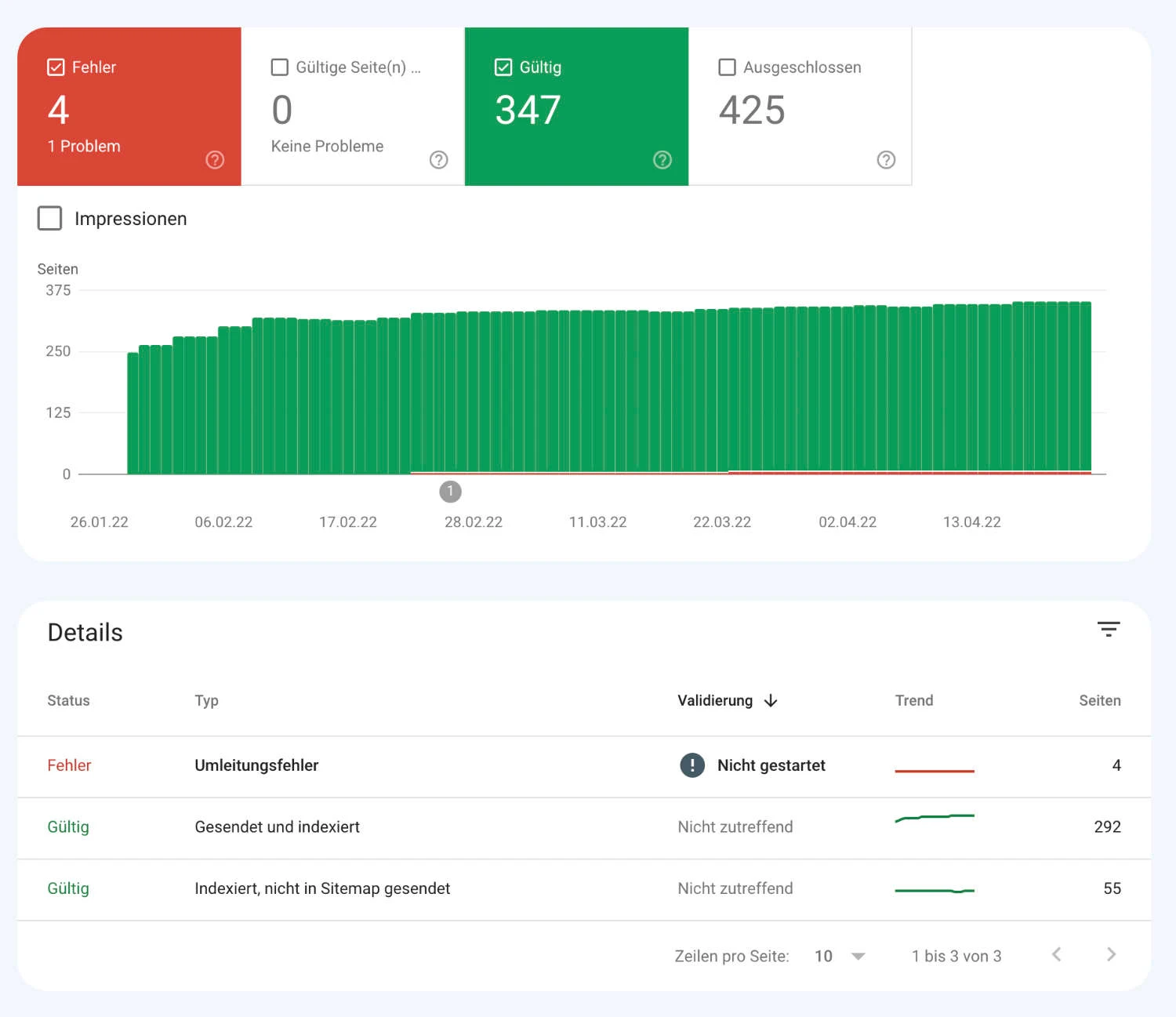Click the red trend sparkline for Umleitungsfehler
The width and height of the screenshot is (1176, 1017).
(935, 770)
